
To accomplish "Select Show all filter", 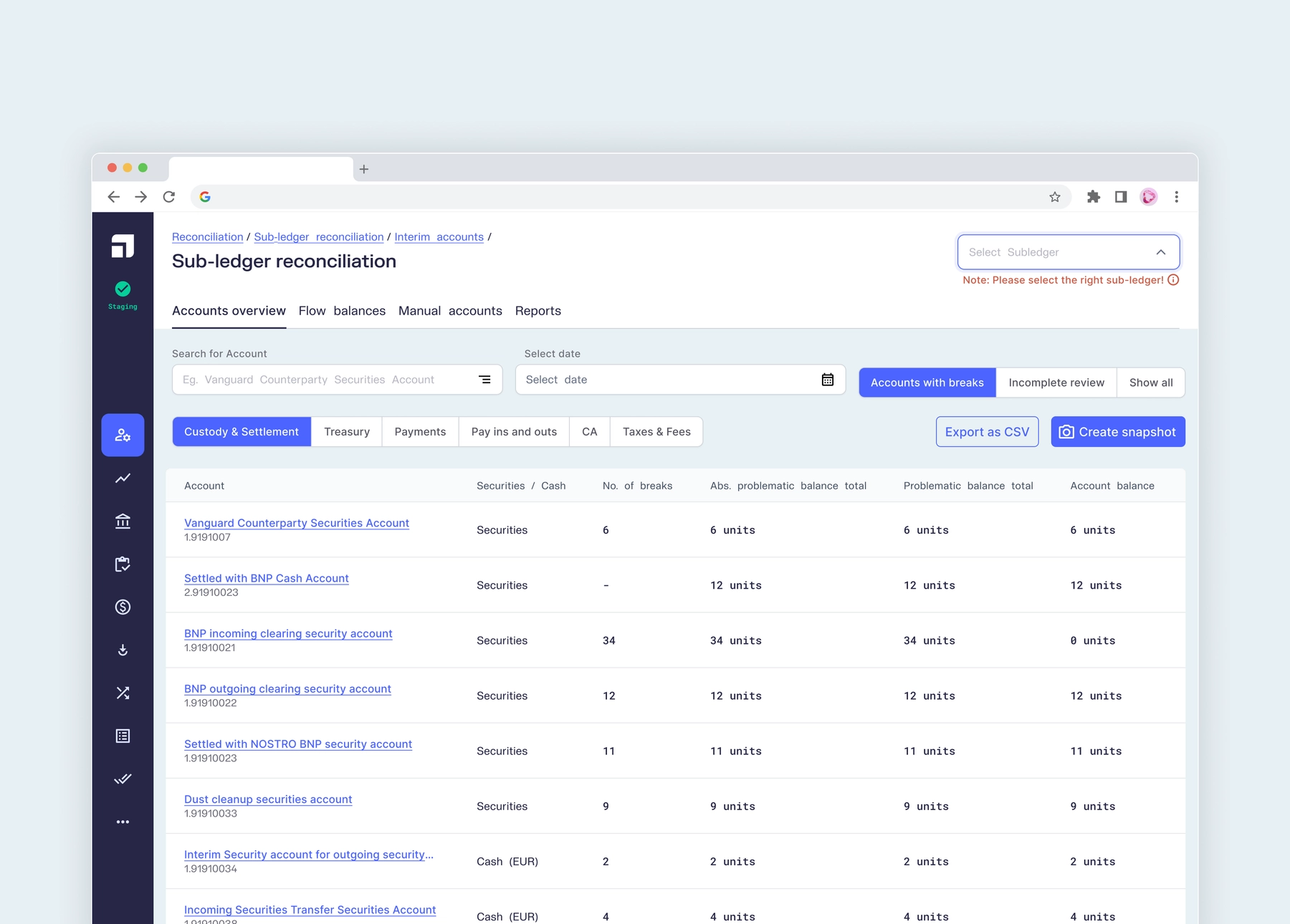I will 1151,382.
